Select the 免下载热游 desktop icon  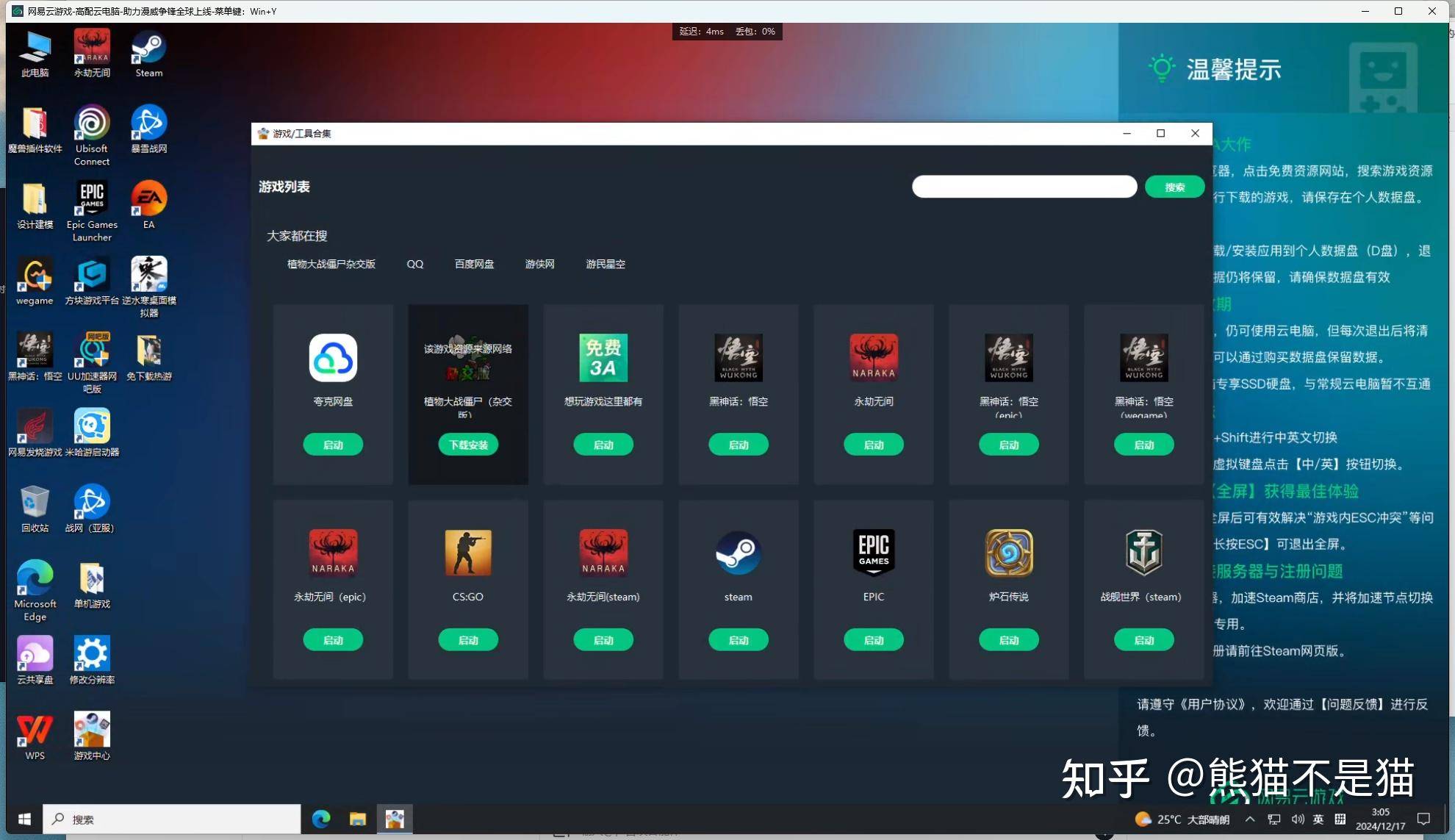point(148,356)
